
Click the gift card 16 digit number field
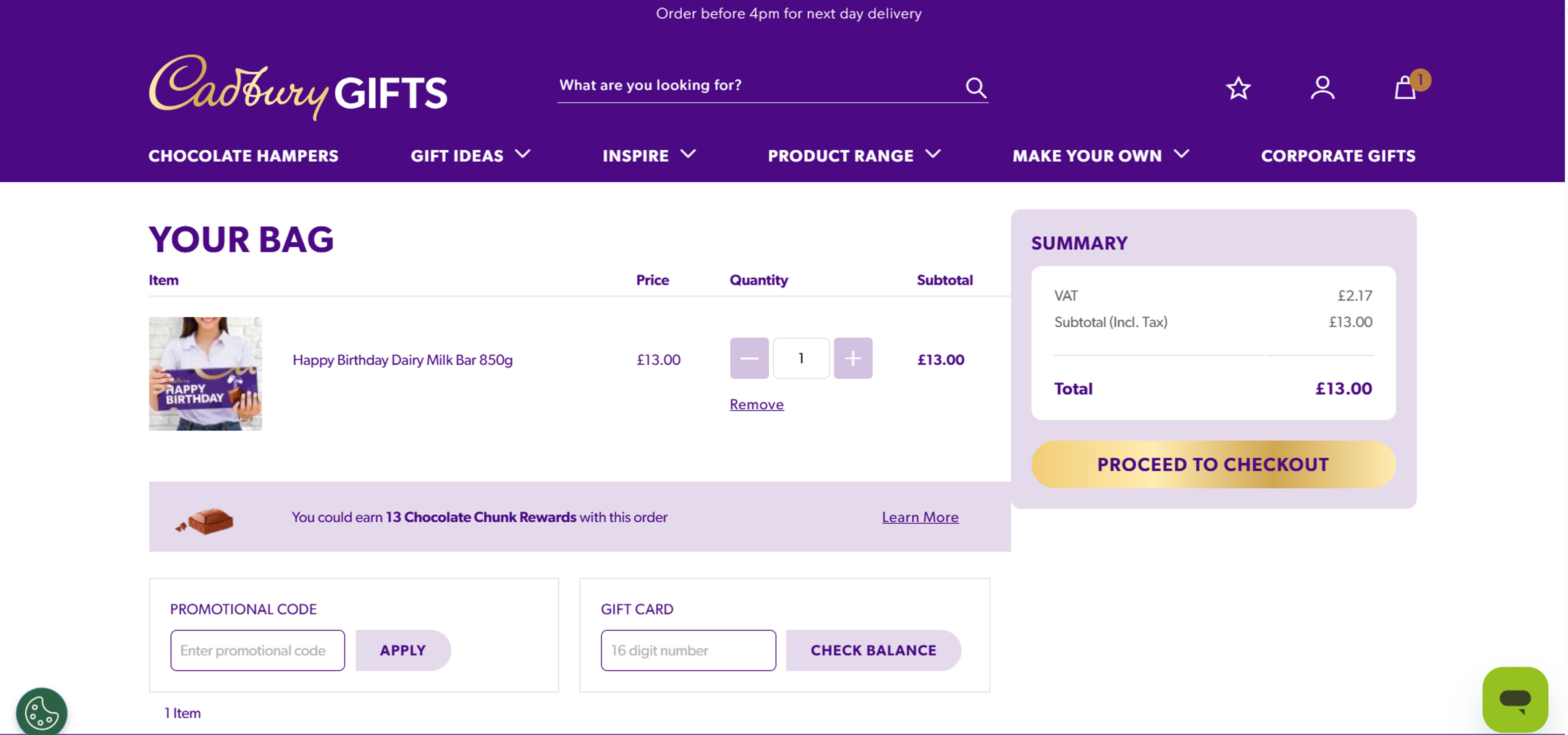point(688,650)
